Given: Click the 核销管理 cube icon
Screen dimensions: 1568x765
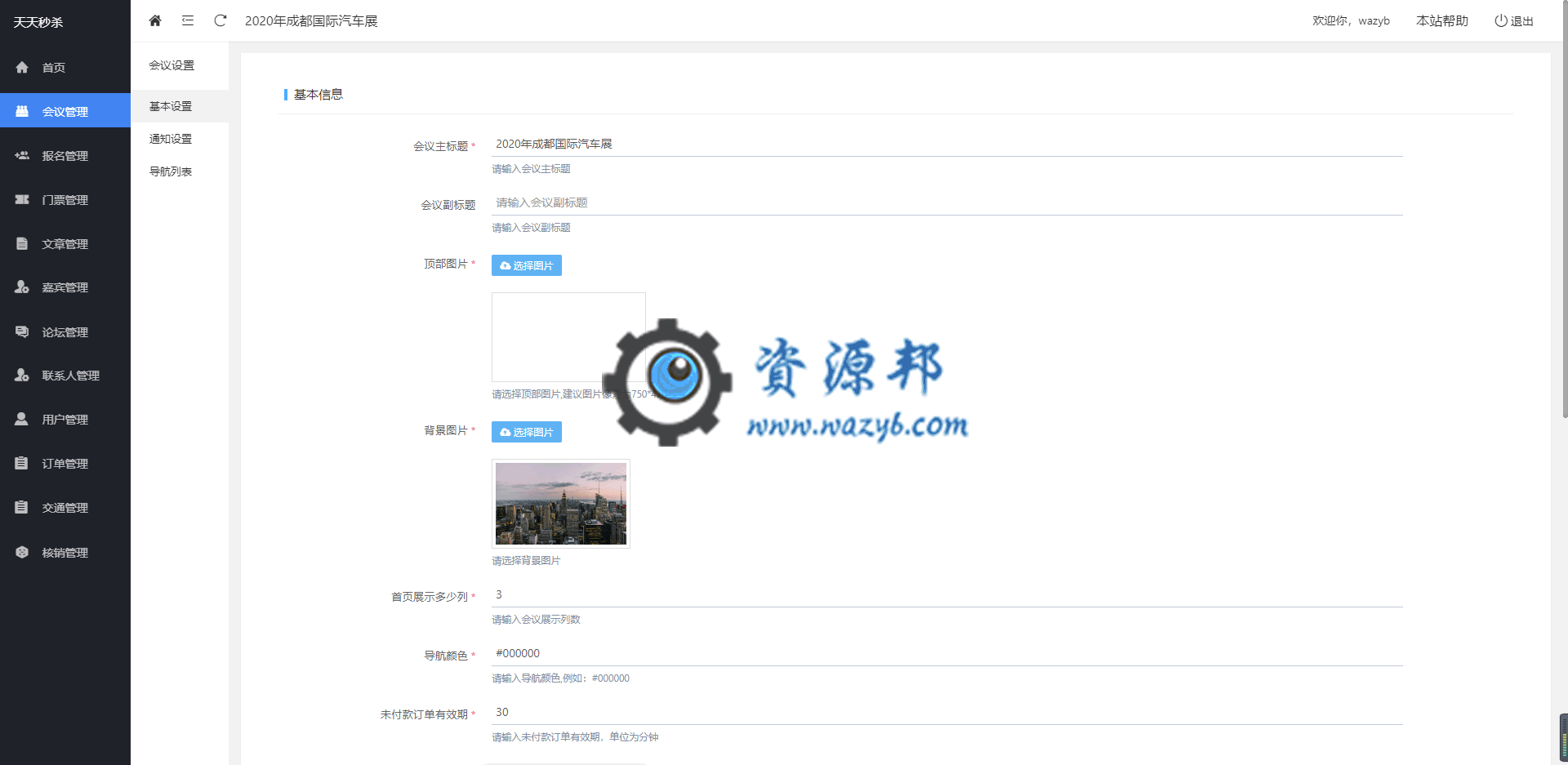Looking at the screenshot, I should [22, 552].
